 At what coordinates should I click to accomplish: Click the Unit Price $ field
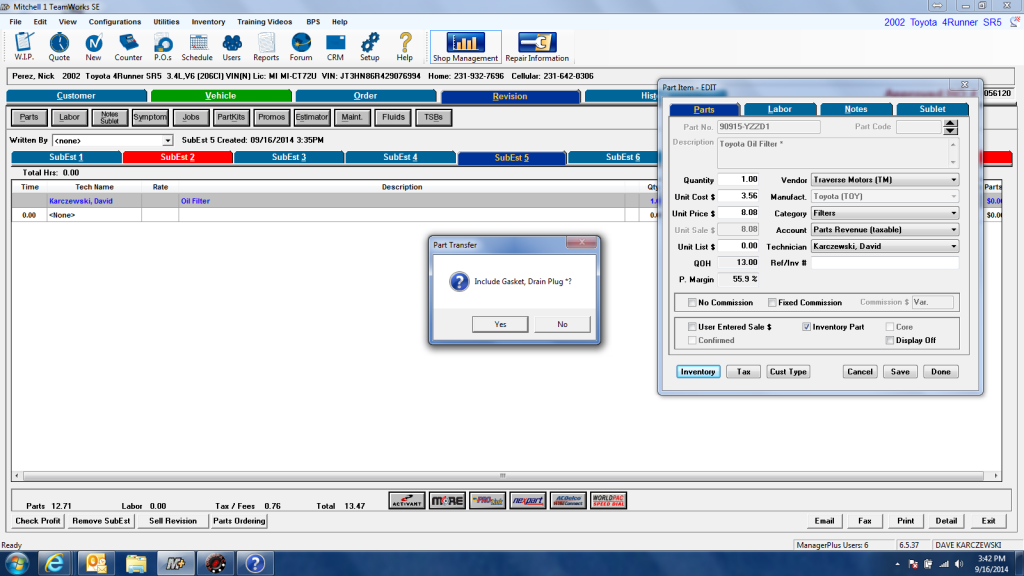pos(738,213)
